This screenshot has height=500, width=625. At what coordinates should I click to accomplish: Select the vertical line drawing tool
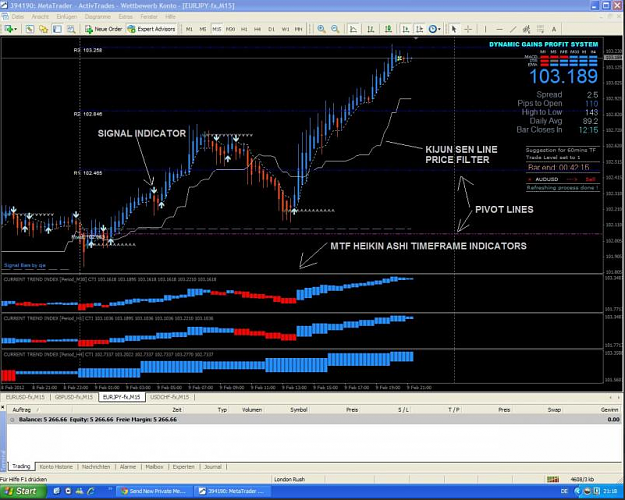pyautogui.click(x=485, y=29)
